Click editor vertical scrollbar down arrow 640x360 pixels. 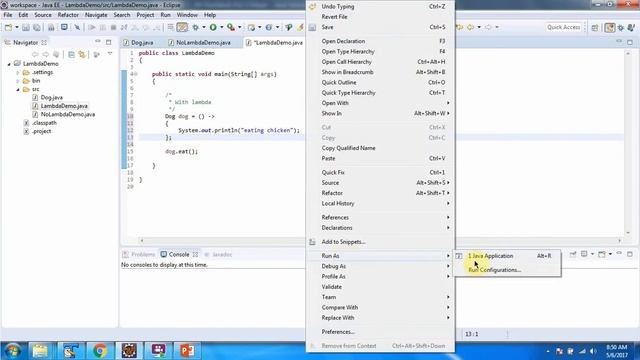click(x=628, y=233)
